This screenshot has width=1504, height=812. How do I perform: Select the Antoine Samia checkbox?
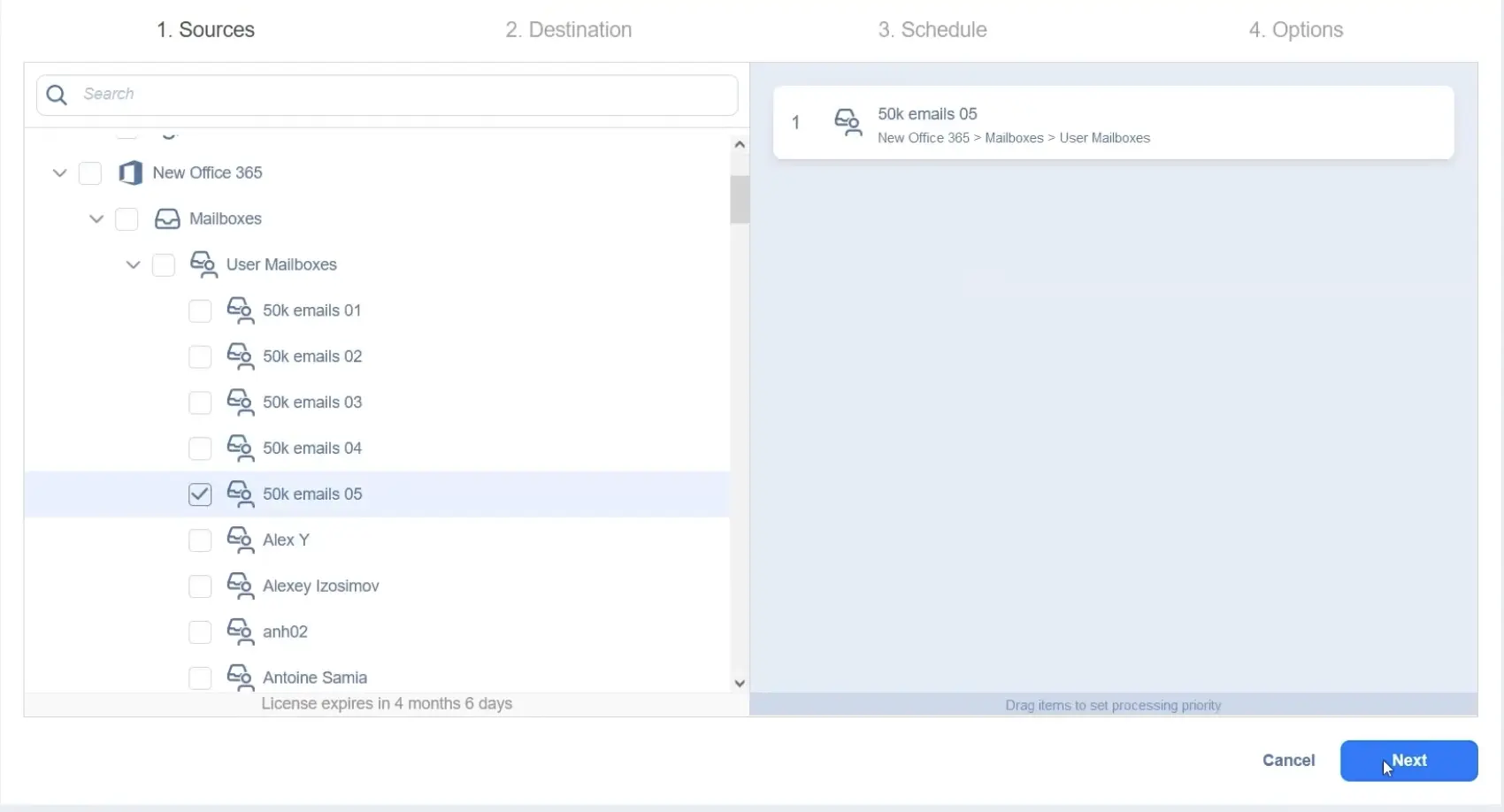click(200, 678)
